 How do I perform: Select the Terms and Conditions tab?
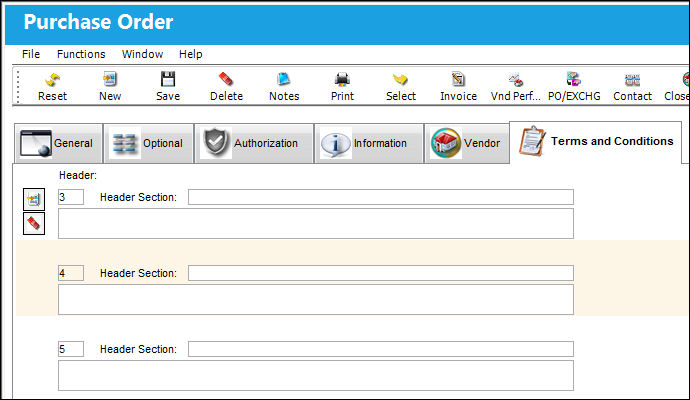595,142
